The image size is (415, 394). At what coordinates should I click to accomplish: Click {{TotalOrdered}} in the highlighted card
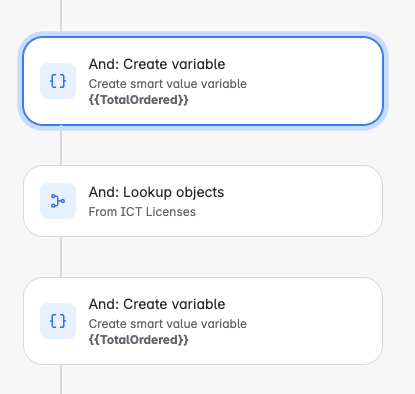139,100
